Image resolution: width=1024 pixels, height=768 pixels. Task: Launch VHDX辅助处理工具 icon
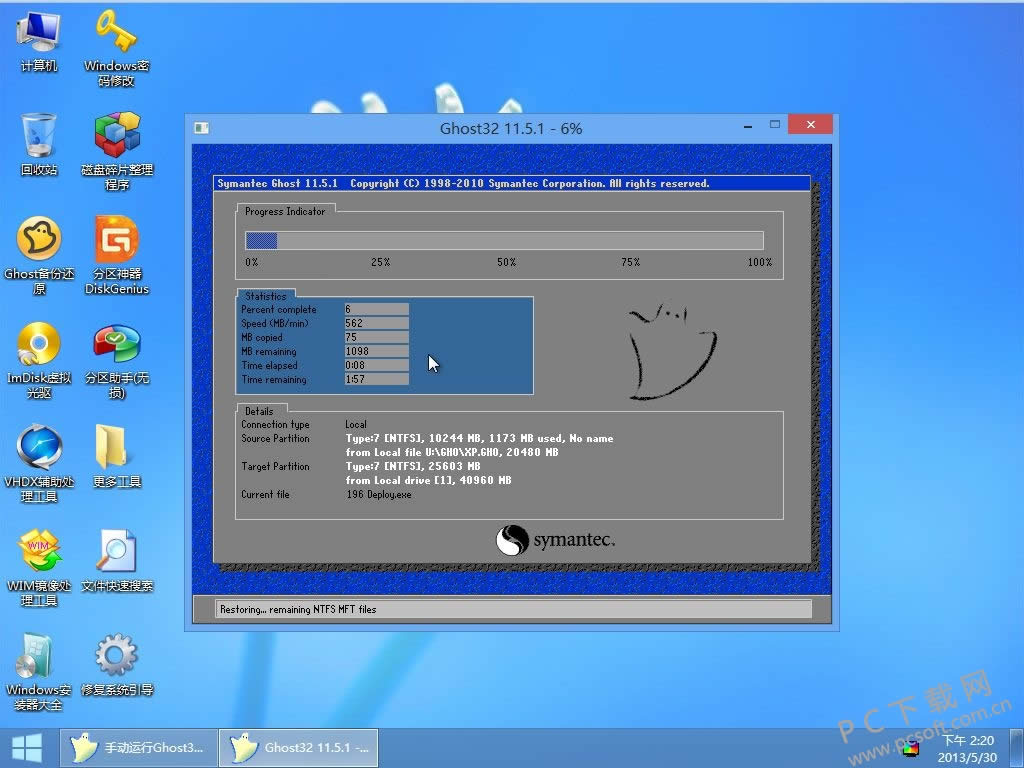tap(39, 449)
